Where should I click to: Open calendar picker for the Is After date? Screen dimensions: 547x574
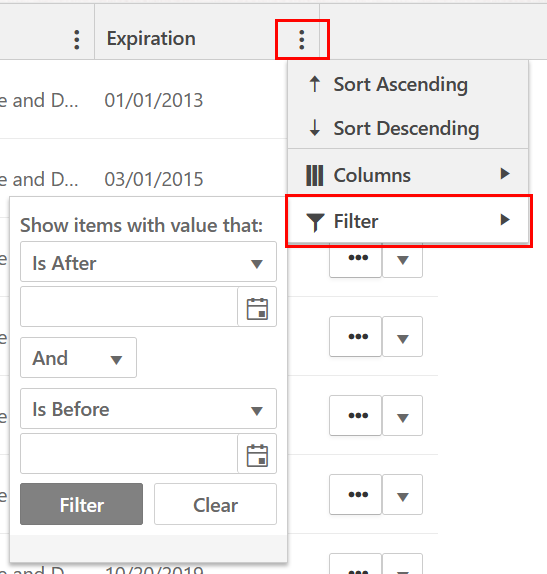tap(257, 307)
